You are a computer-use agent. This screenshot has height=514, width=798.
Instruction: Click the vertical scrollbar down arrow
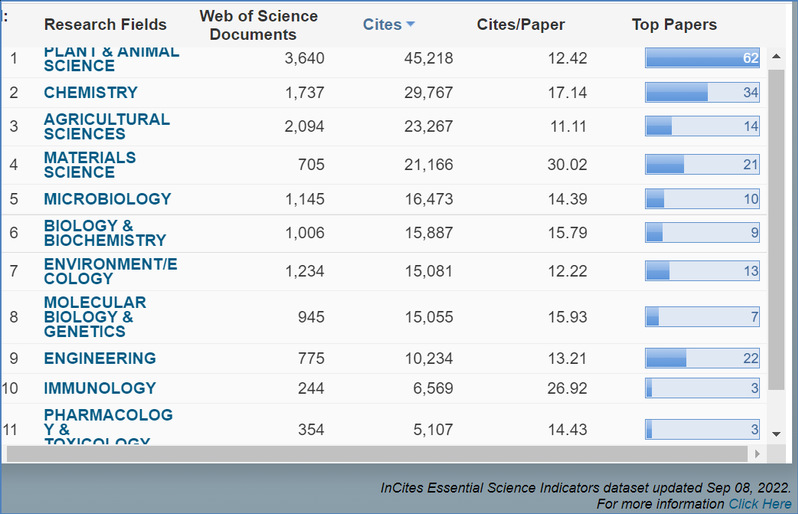tap(777, 434)
